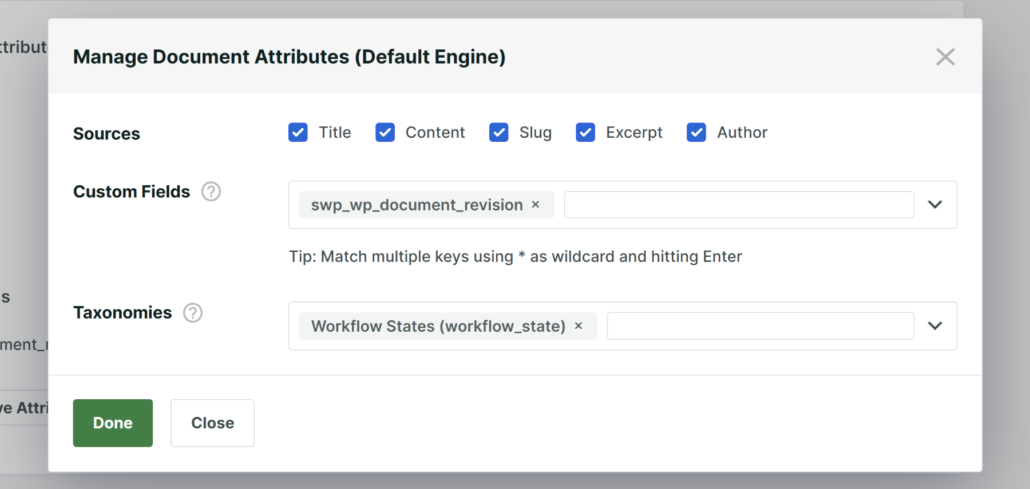Click the Sources label
The height and width of the screenshot is (489, 1030).
(106, 133)
